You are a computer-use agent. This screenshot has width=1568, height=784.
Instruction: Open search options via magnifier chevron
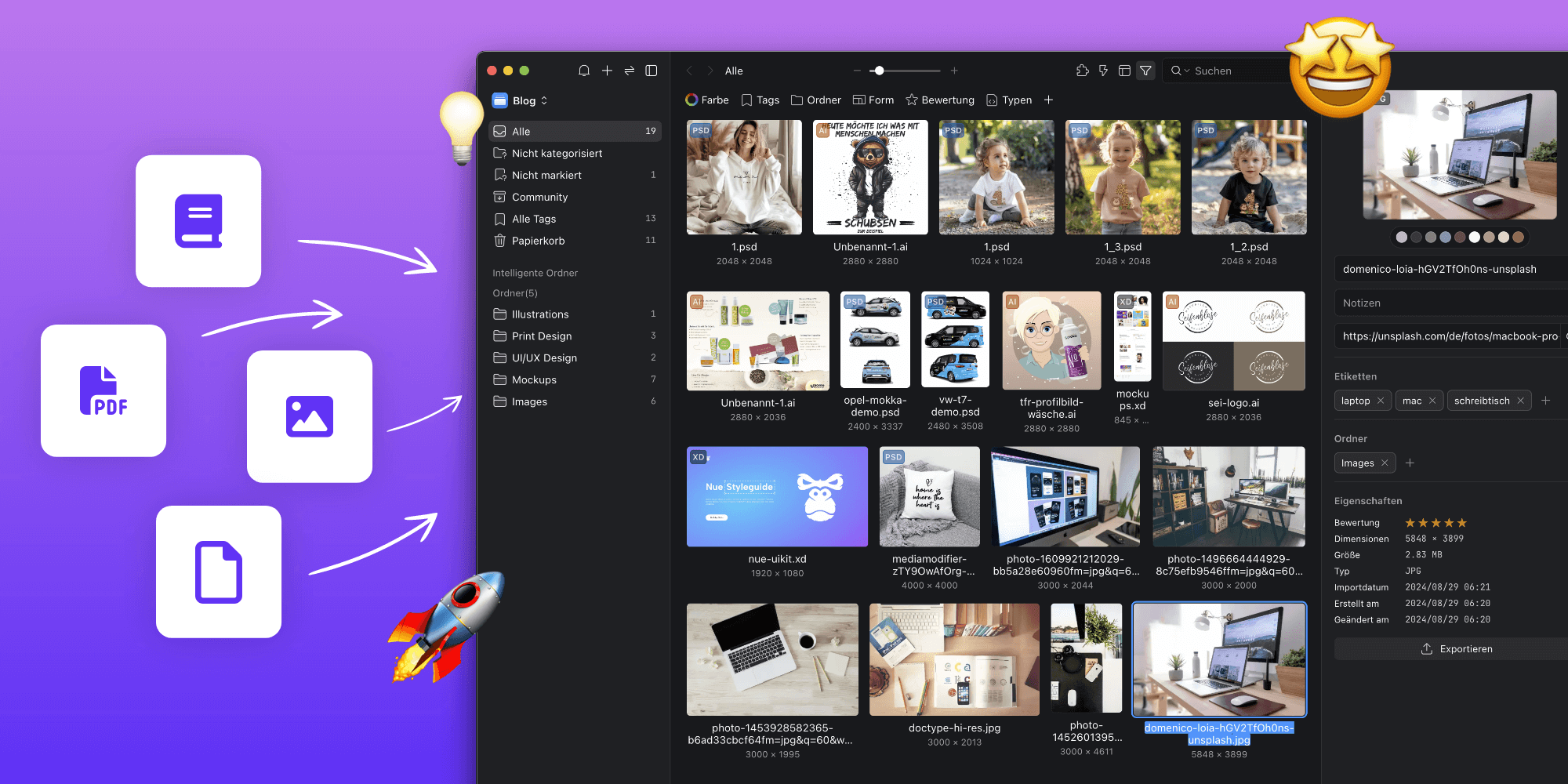click(x=1180, y=71)
